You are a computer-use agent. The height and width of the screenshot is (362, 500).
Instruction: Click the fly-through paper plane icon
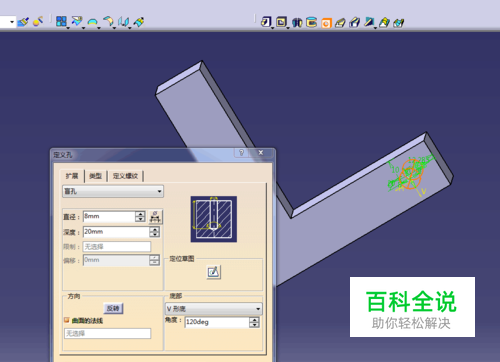pos(77,21)
